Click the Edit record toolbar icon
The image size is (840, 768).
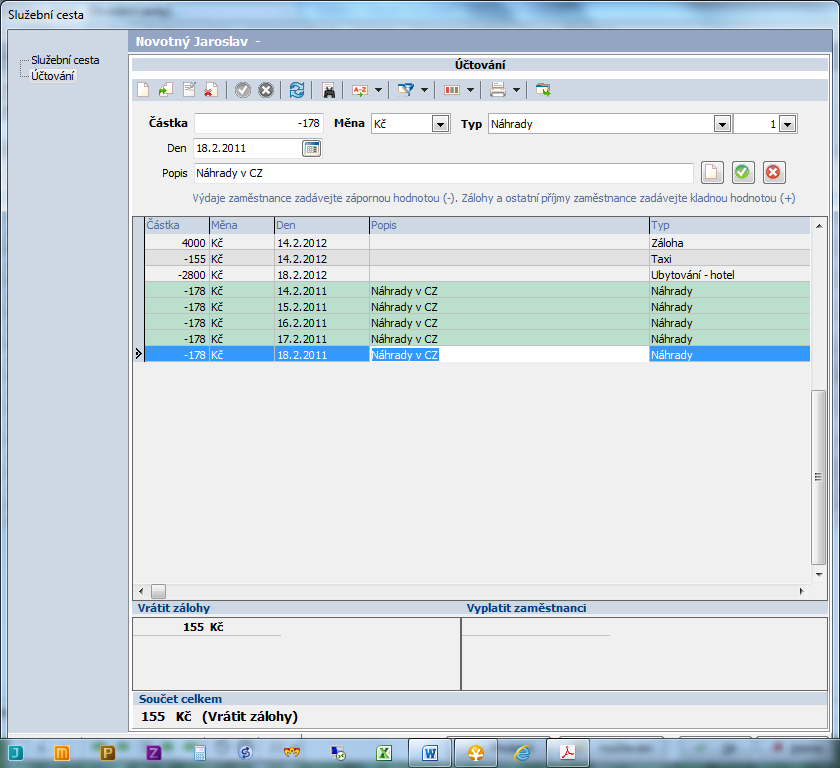(x=189, y=90)
